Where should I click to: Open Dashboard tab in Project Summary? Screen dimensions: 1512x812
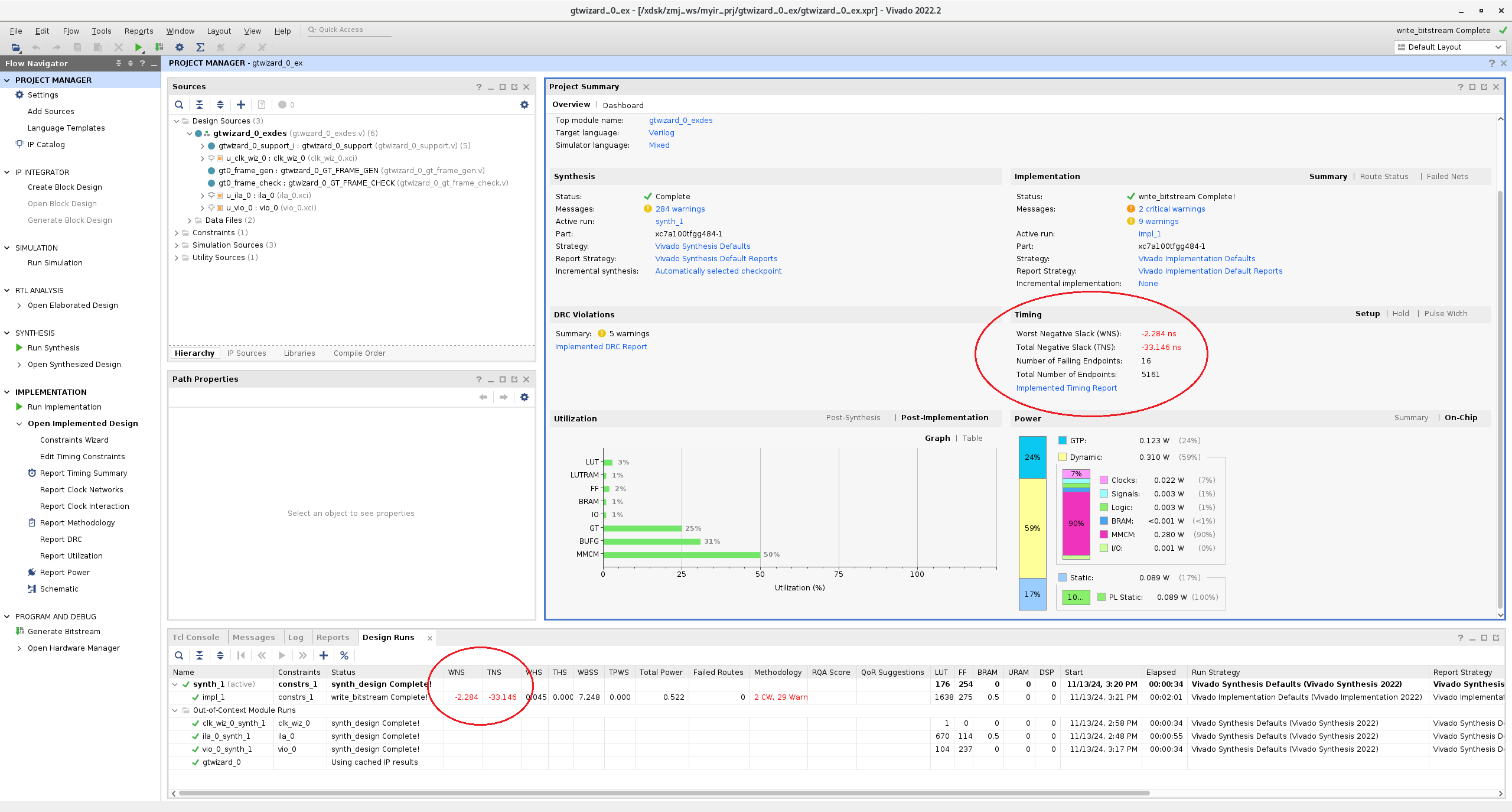point(623,105)
